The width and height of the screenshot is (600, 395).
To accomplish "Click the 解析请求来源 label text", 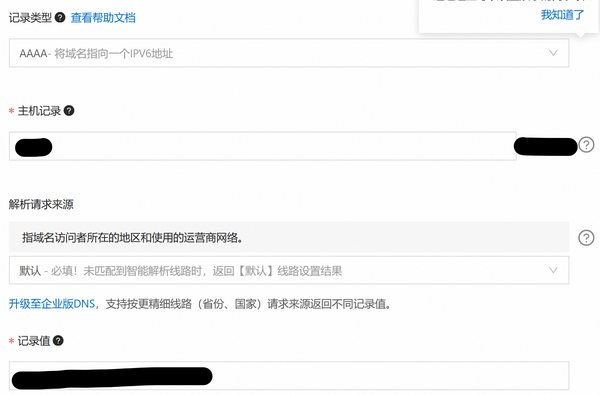I will pyautogui.click(x=41, y=204).
